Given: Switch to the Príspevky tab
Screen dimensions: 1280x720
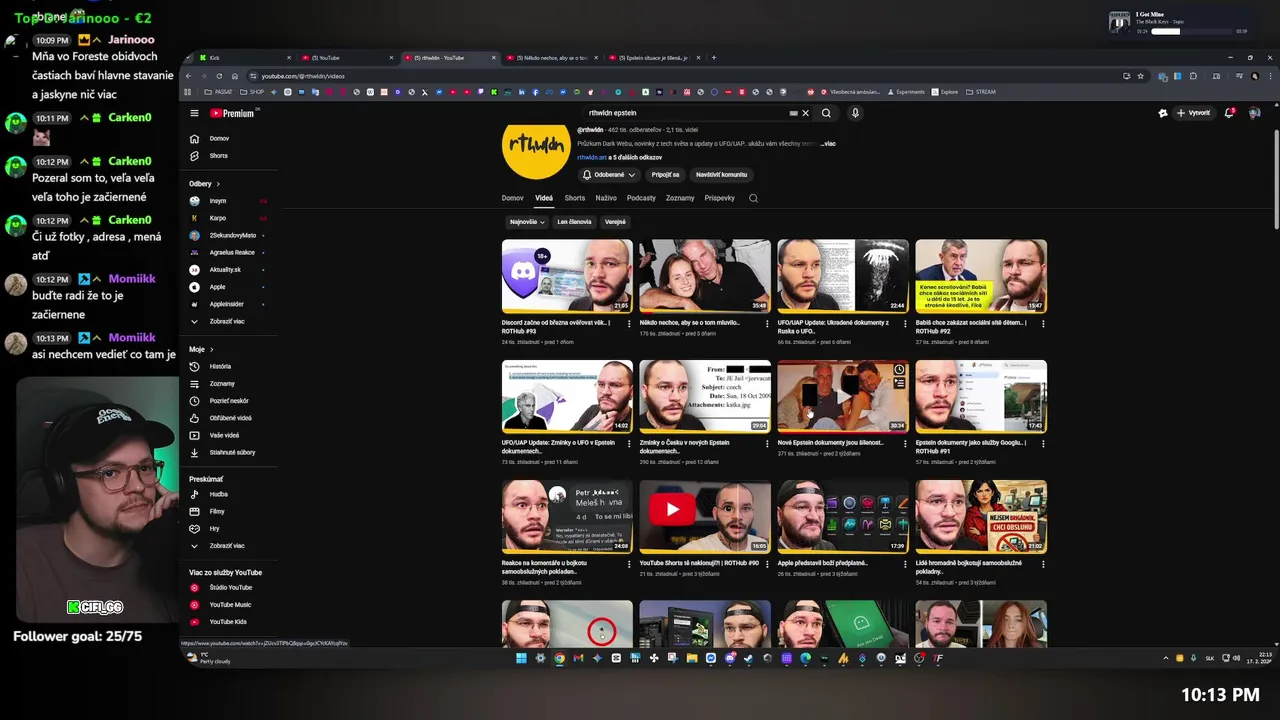Looking at the screenshot, I should [x=719, y=198].
